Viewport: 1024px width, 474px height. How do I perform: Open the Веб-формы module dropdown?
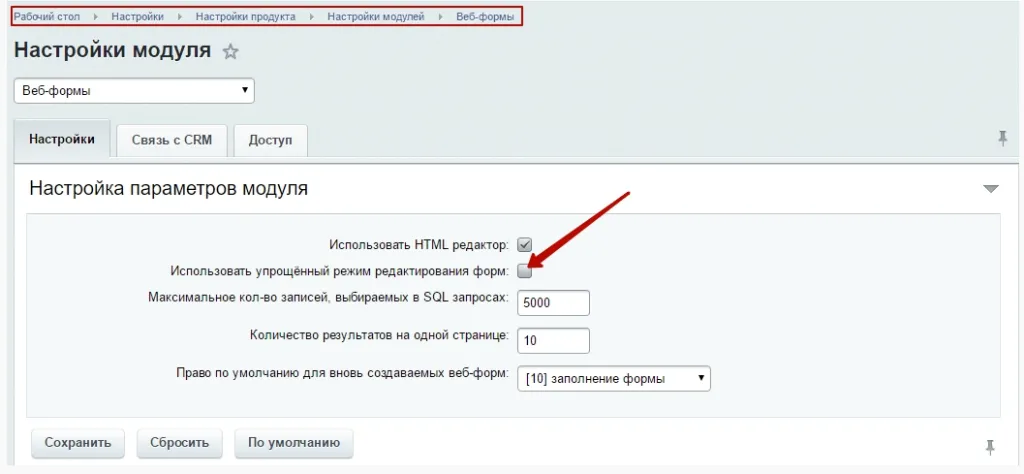click(134, 91)
